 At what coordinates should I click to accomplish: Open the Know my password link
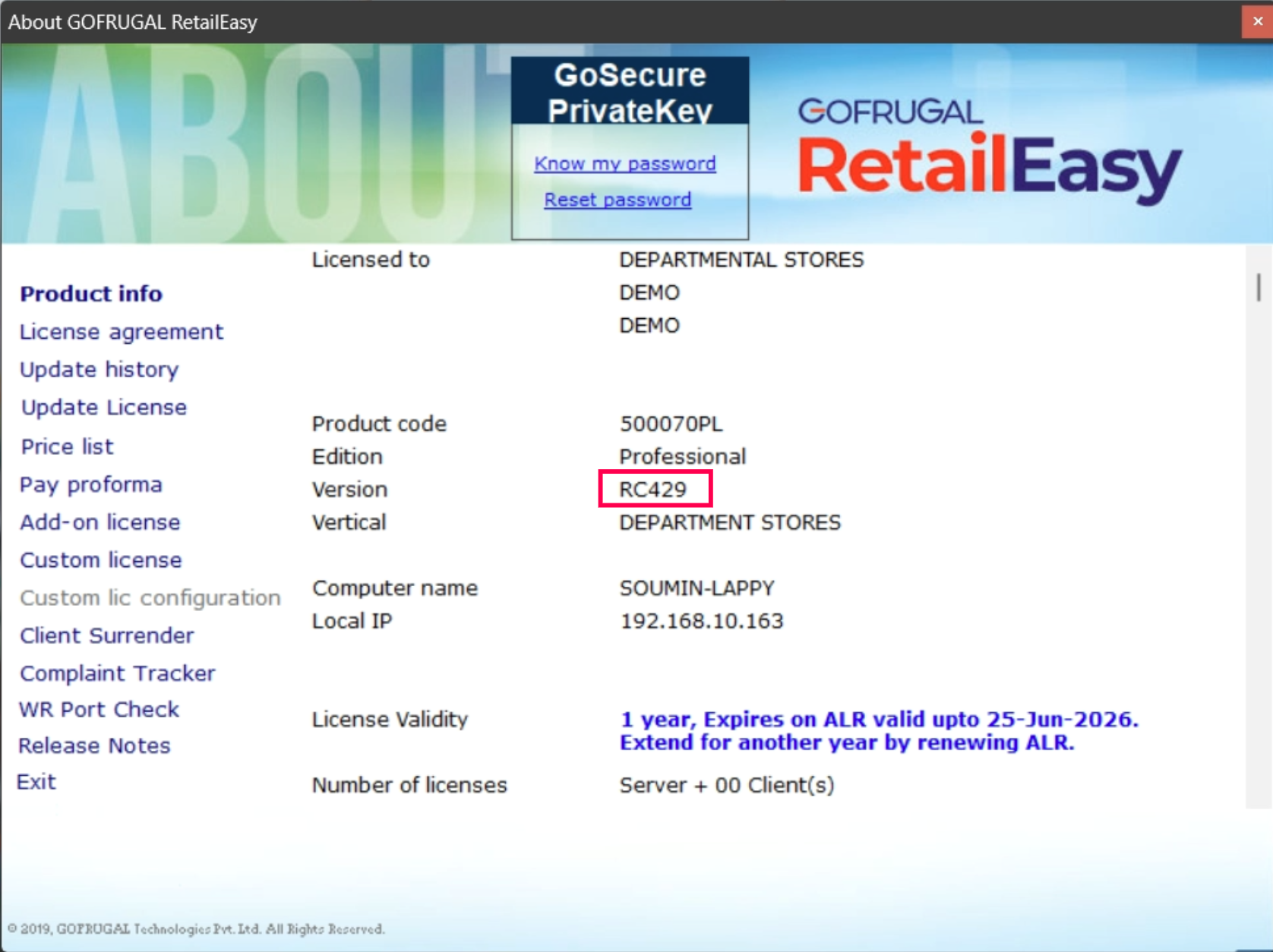(625, 163)
